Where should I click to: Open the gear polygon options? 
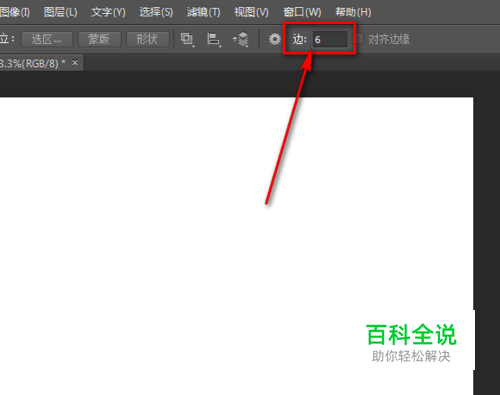coord(275,39)
